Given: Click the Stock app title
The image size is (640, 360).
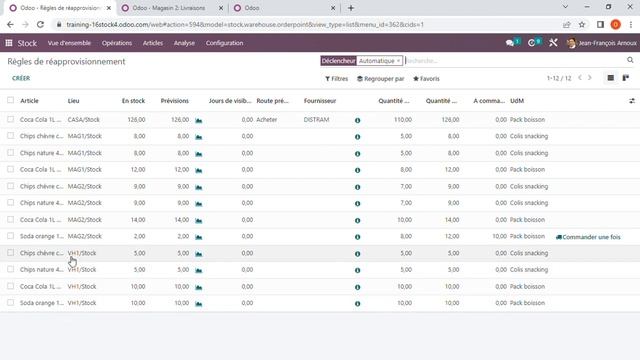Looking at the screenshot, I should click(27, 43).
